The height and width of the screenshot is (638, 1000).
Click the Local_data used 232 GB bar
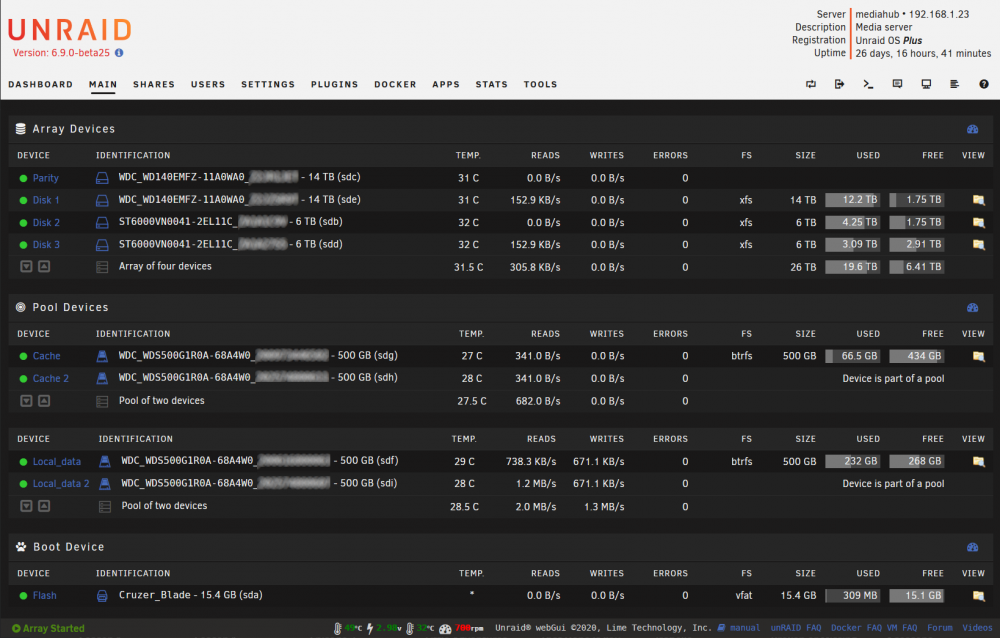853,461
